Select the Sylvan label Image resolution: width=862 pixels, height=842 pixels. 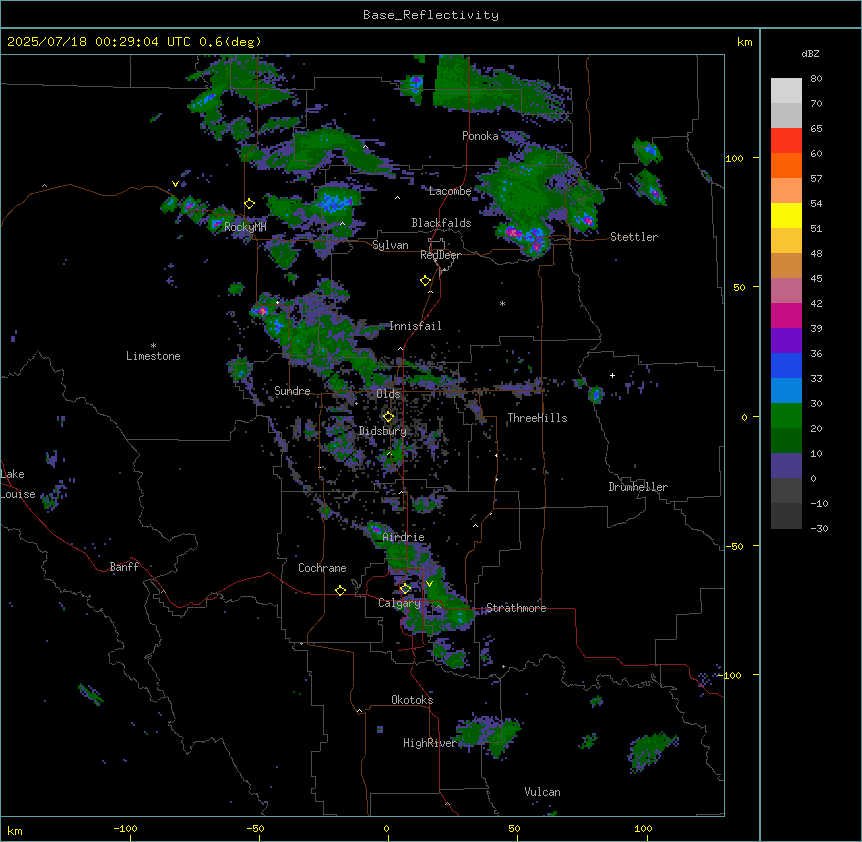(390, 245)
